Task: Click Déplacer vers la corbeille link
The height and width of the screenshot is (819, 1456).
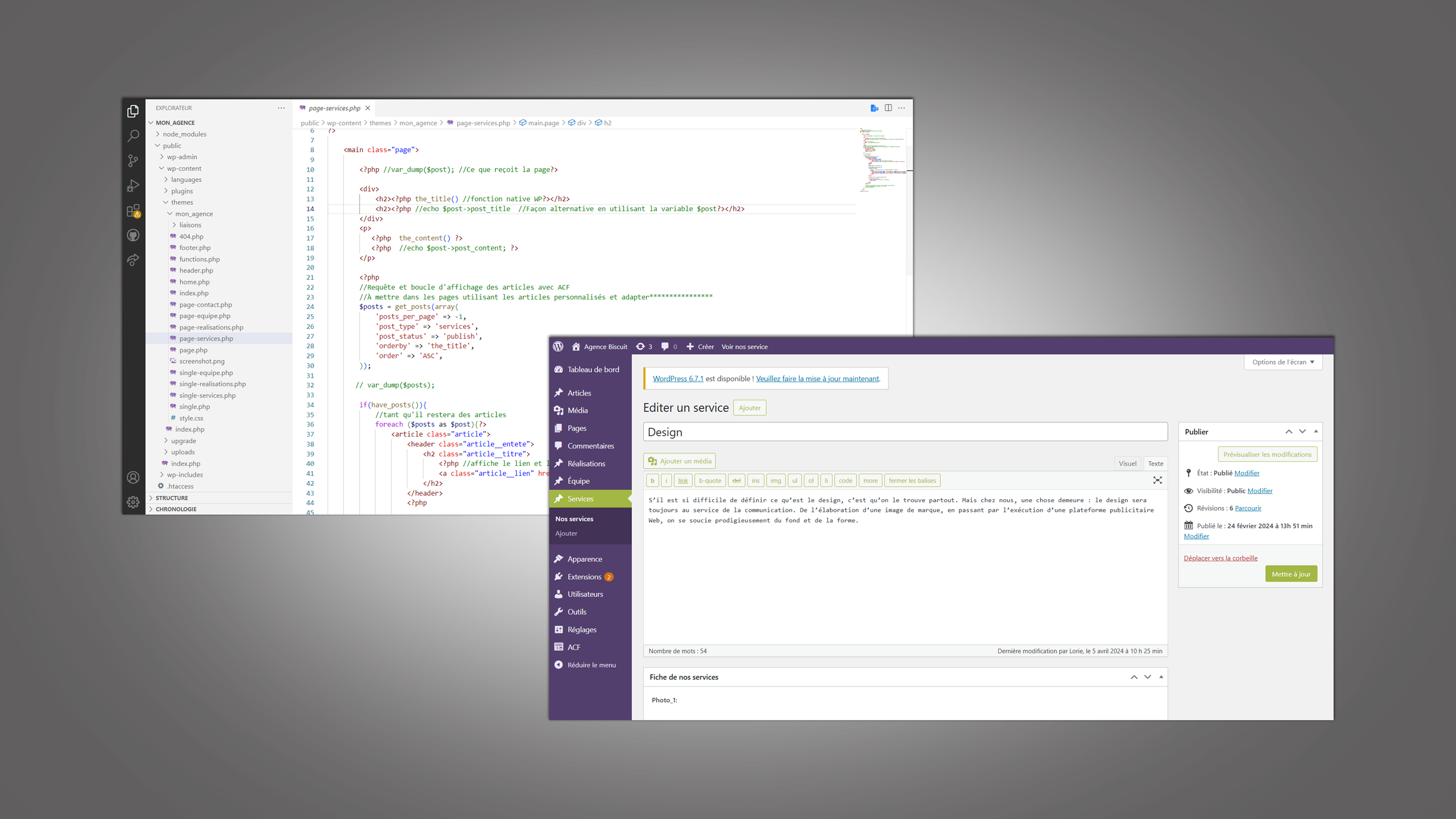Action: [x=1220, y=558]
